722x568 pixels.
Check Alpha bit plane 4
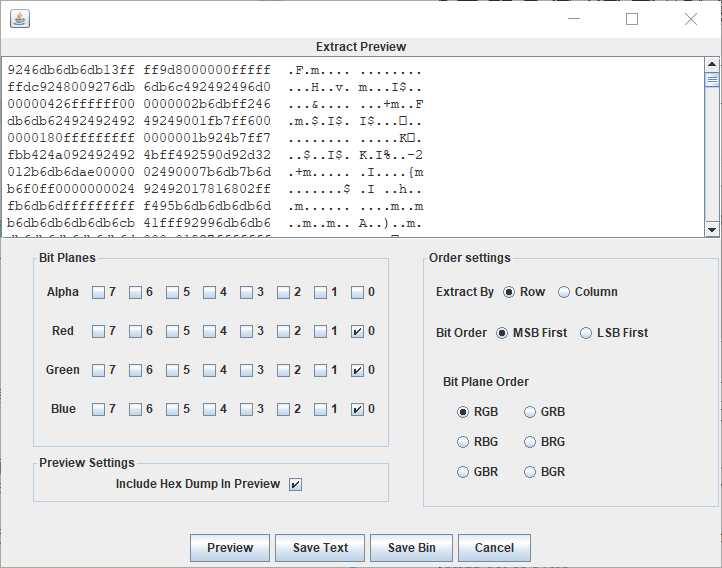click(209, 292)
